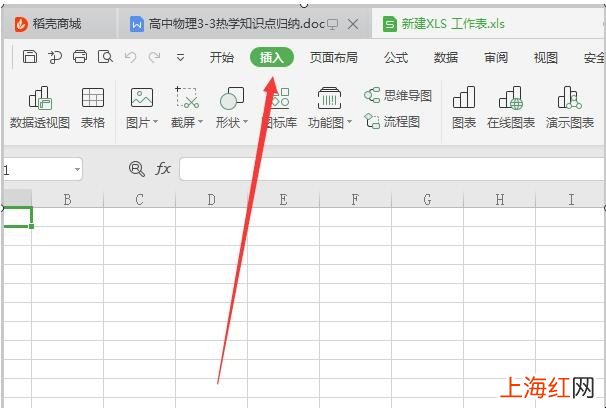Switch to the 视图 ribbon tab
Screen dimensions: 606x408
pyautogui.click(x=545, y=58)
